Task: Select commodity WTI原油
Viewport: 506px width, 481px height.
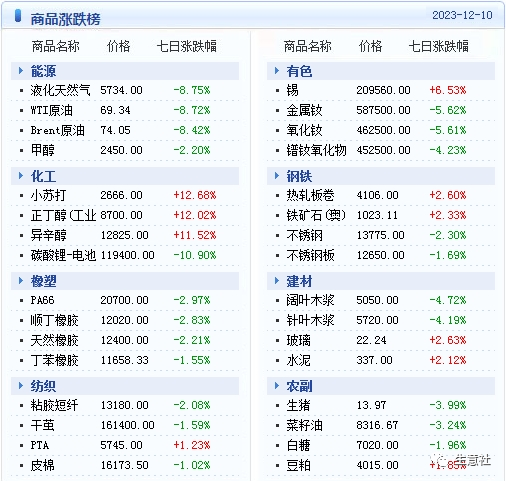Action: (x=51, y=110)
